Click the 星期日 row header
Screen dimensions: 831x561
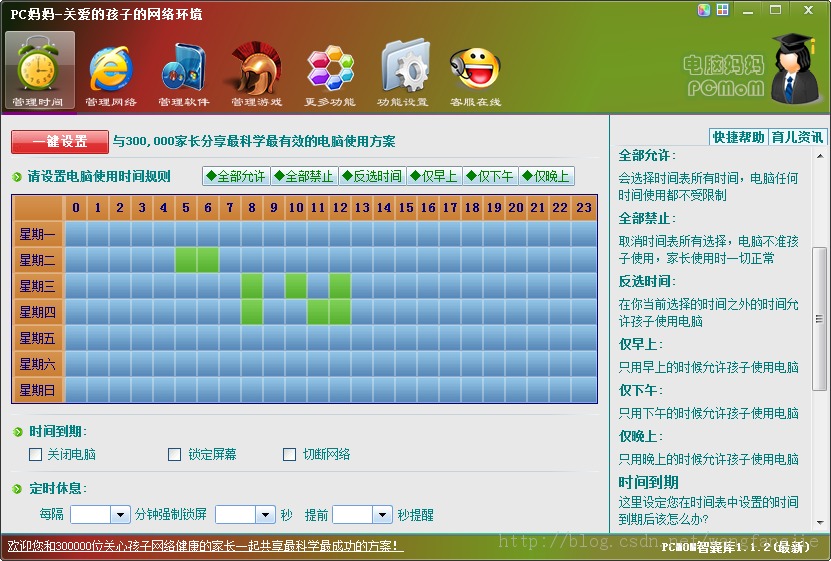37,390
